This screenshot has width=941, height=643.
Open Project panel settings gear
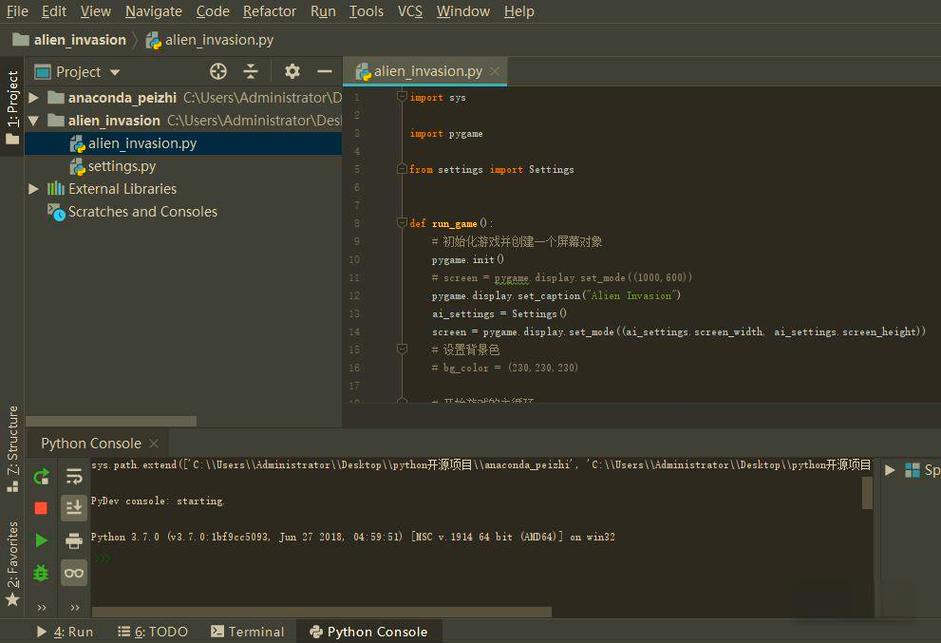290,71
